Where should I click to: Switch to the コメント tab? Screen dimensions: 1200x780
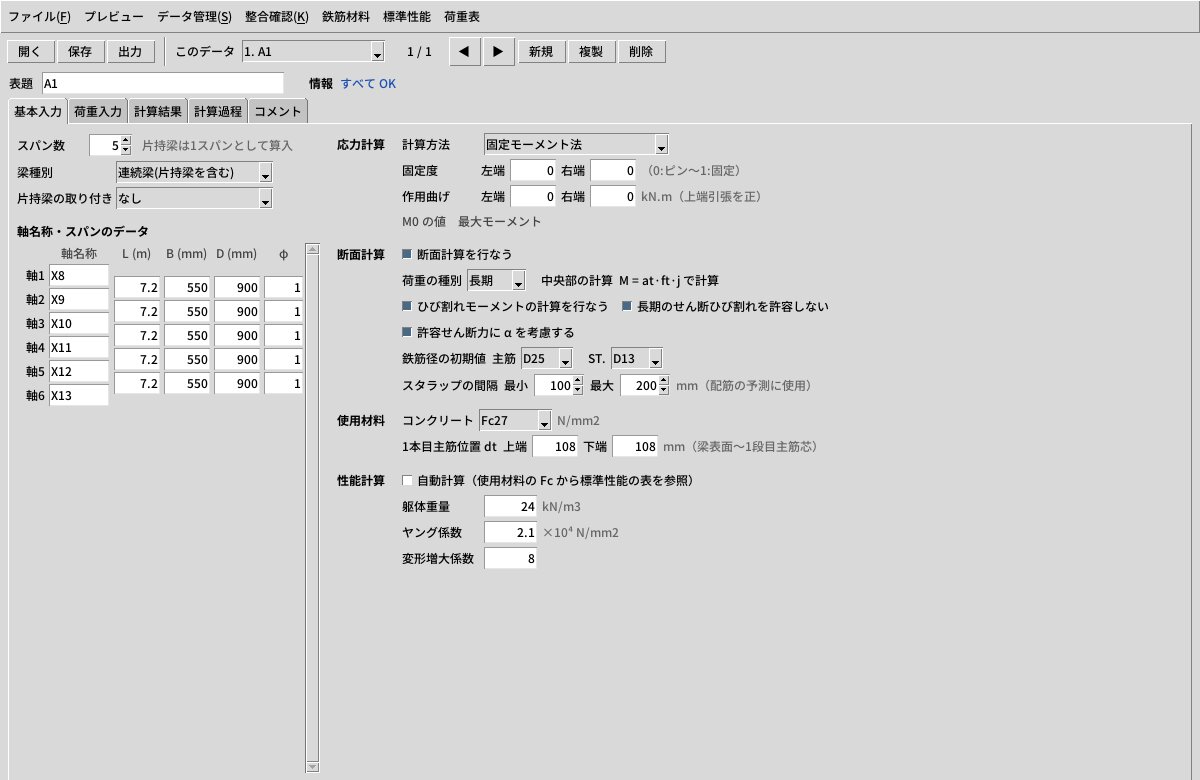278,111
